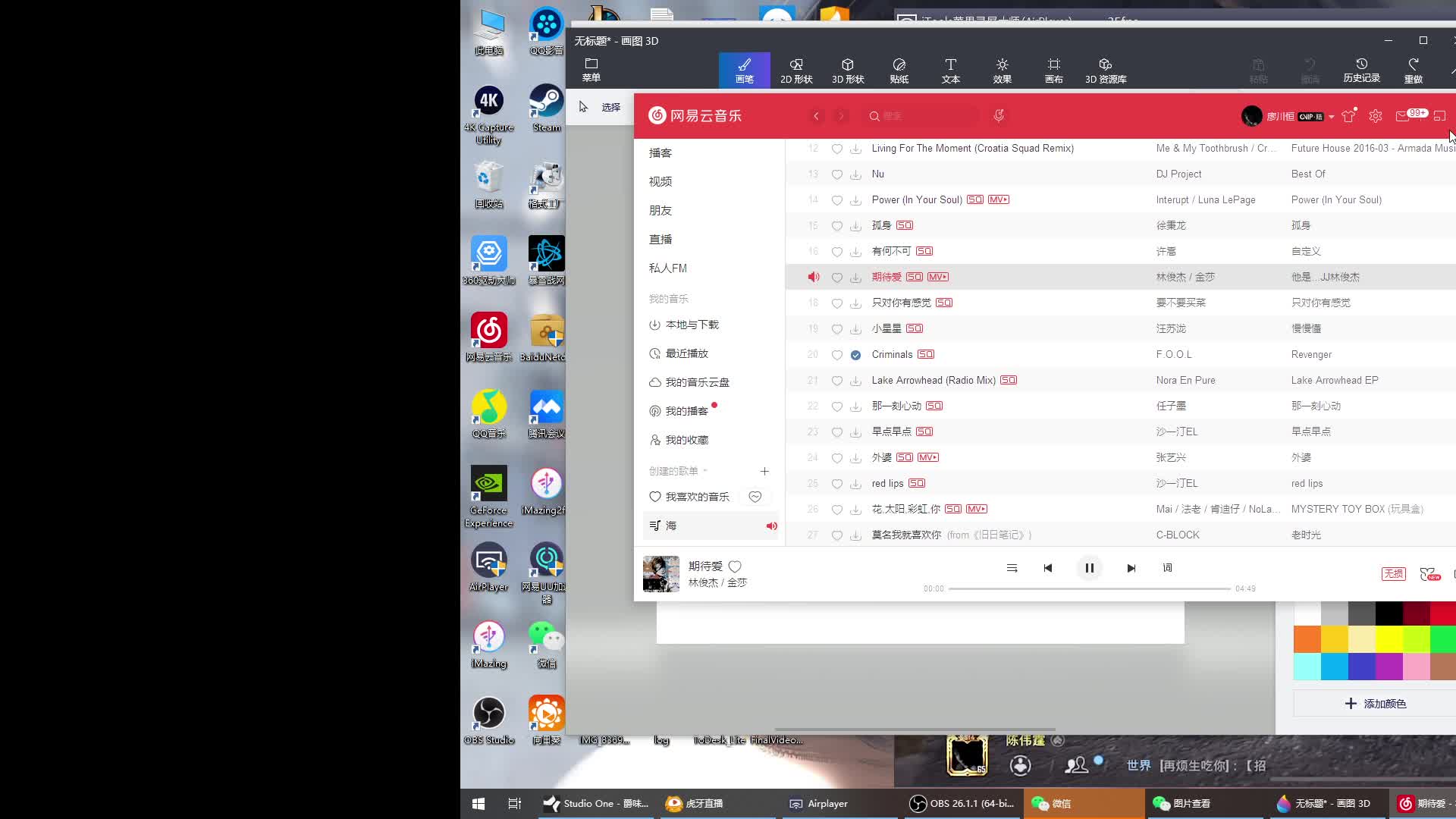The height and width of the screenshot is (819, 1456).
Task: Open My Collection
Action: [679, 440]
